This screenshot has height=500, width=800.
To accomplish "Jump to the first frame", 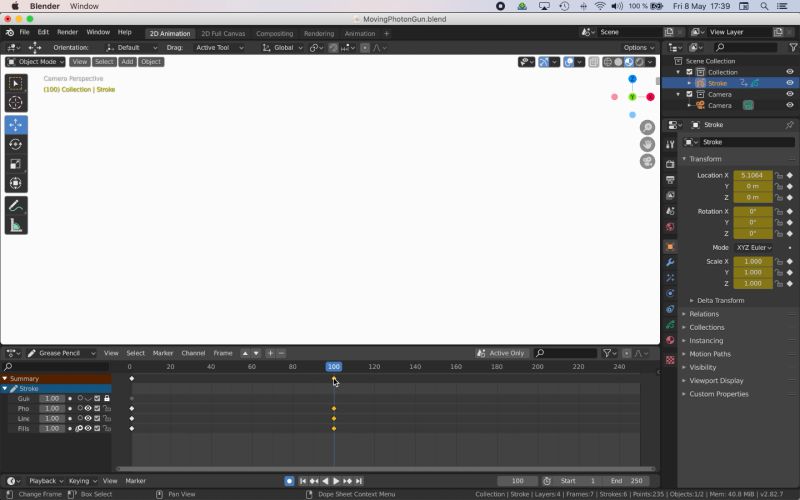I will tap(303, 481).
